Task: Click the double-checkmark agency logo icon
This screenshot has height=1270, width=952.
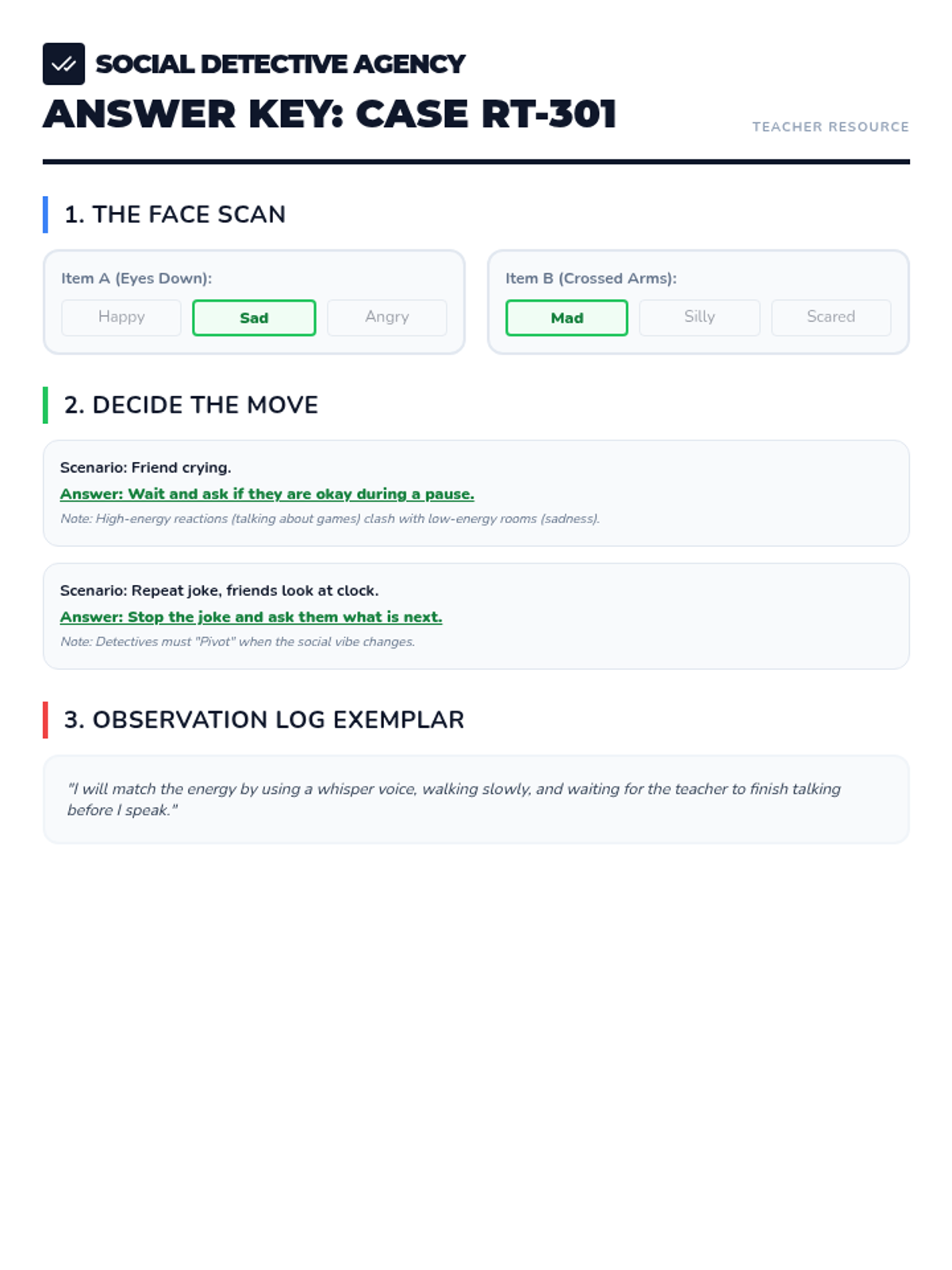Action: point(63,63)
